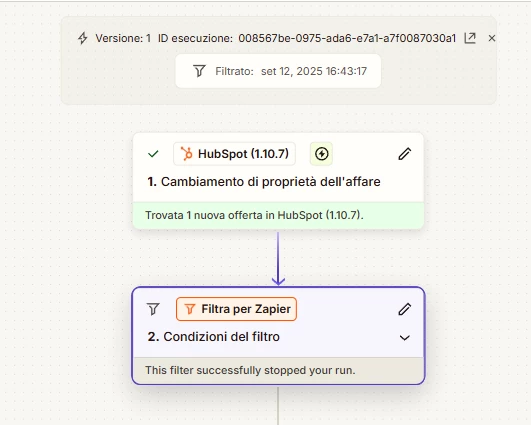Screen dimensions: 531x425
Task: Select the HubSpot (1.10.7) app badge
Action: pos(234,154)
